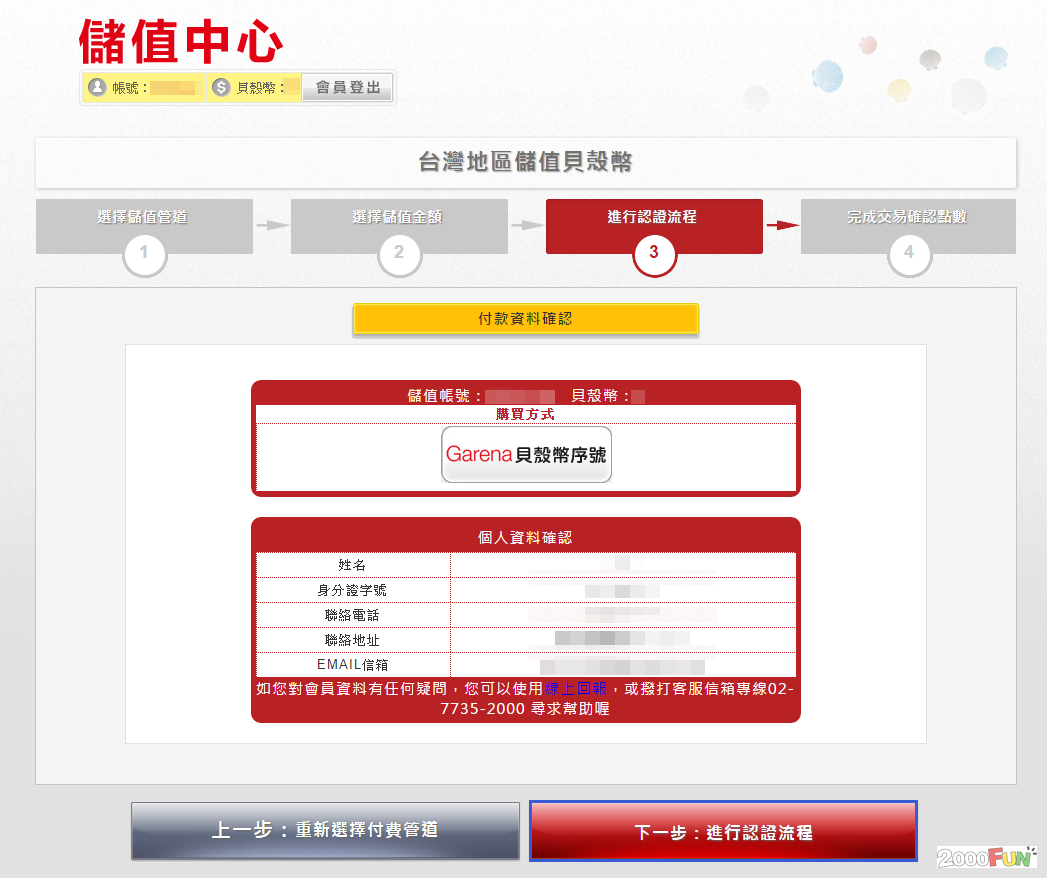Select step 1 選擇儲值管道
This screenshot has width=1047, height=878.
[x=144, y=226]
